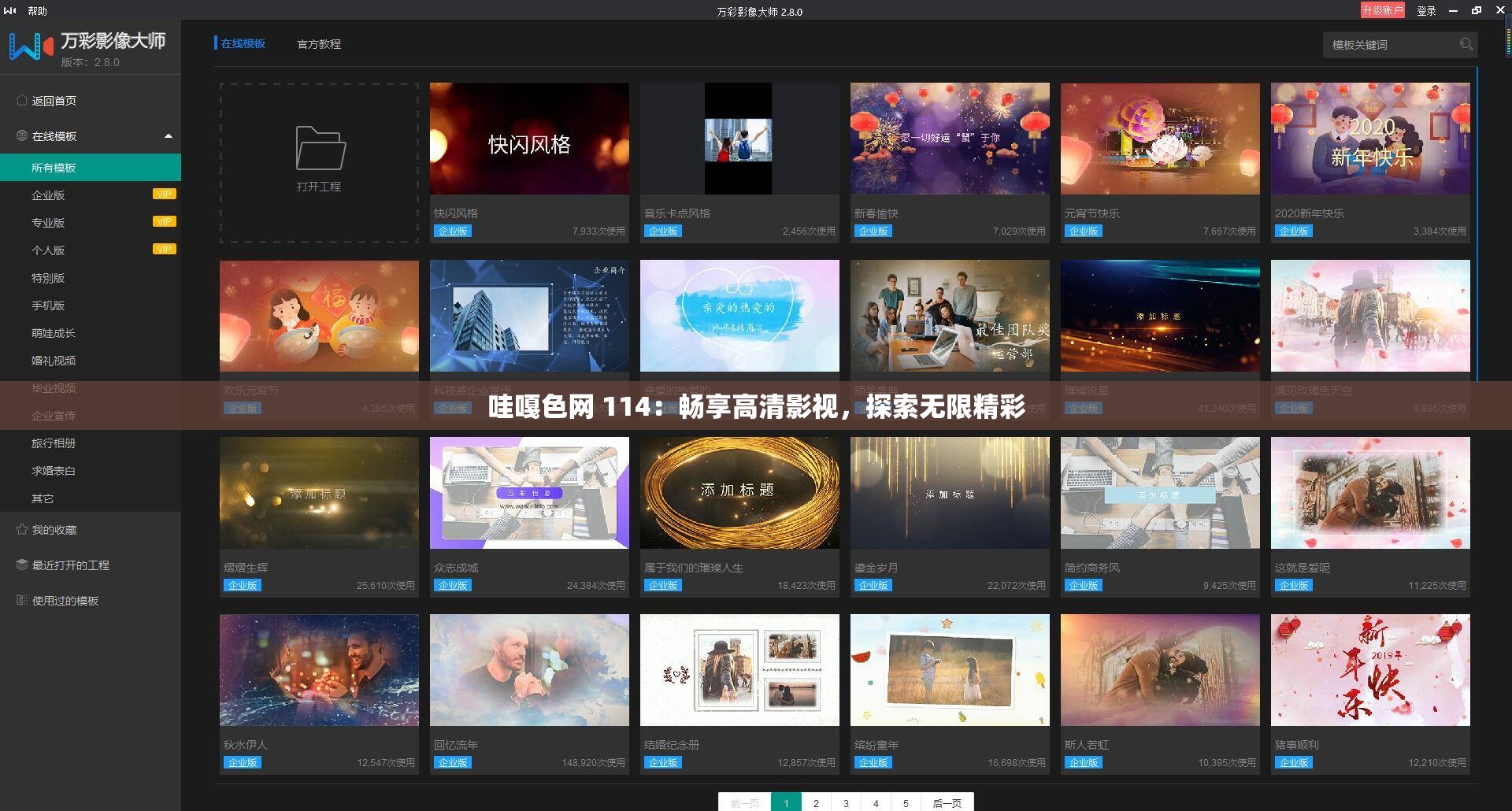Open the 鎏金岁月 template thumbnail
This screenshot has width=1512, height=811.
(950, 493)
